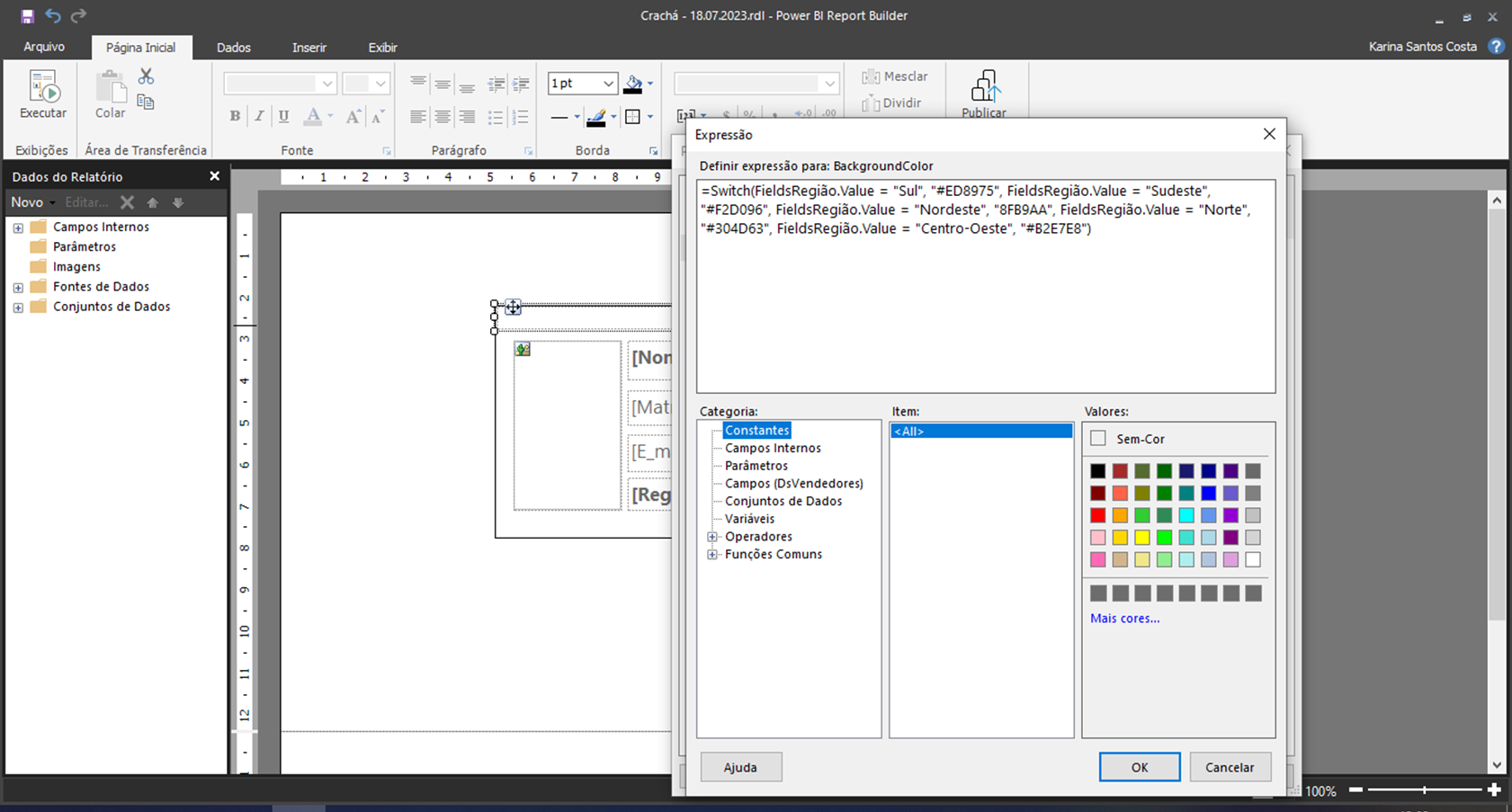Click OK in Expressão dialog

click(1140, 767)
